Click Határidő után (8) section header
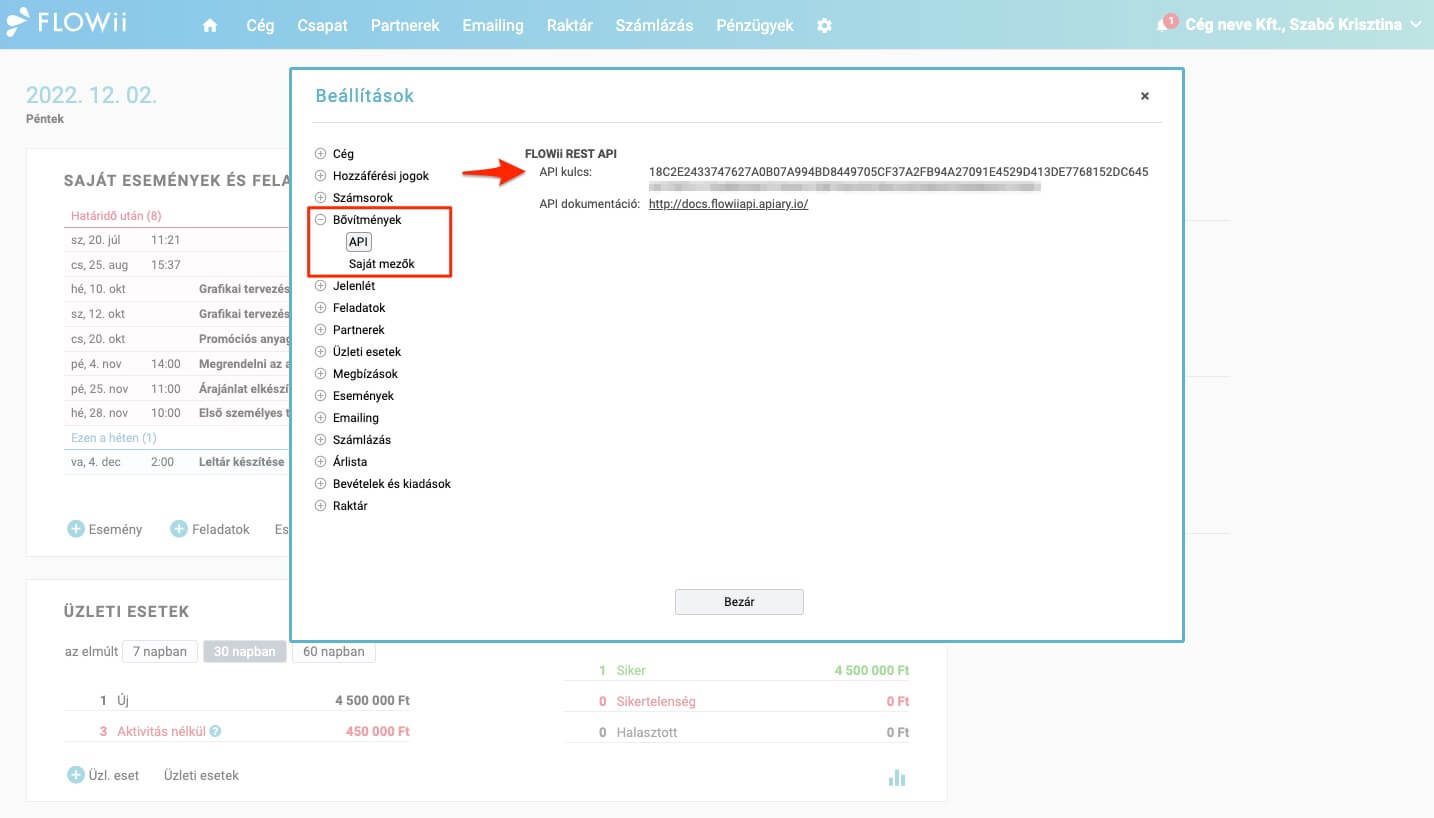Screen dimensions: 1434x818 tap(116, 216)
